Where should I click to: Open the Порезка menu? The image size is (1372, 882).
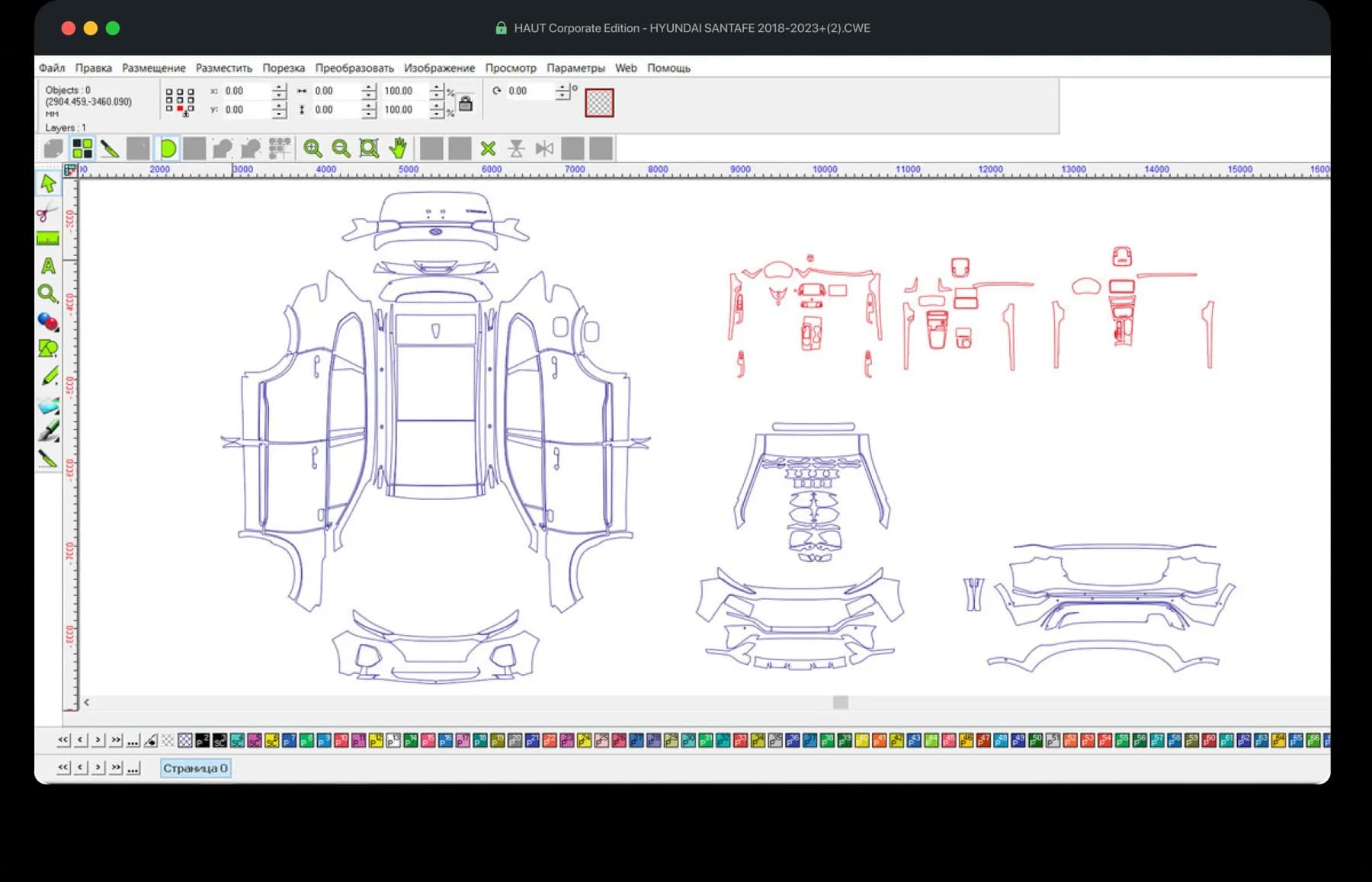(x=284, y=68)
